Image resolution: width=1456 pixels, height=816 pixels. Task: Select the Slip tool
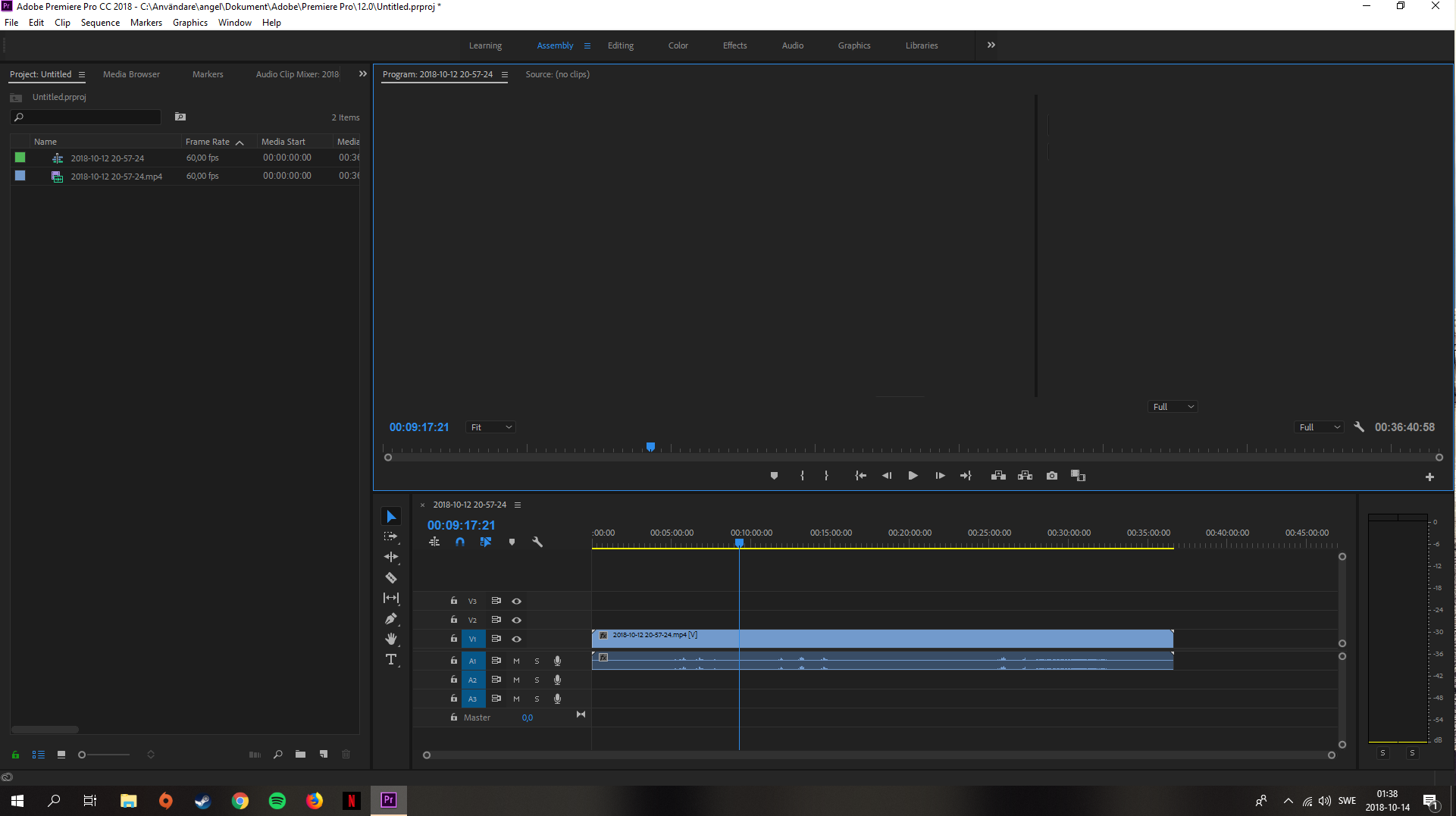click(391, 598)
